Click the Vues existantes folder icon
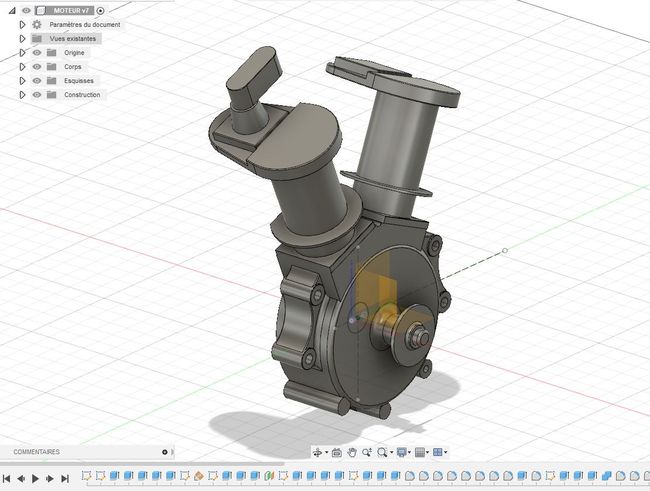The width and height of the screenshot is (650, 491). tap(37, 39)
